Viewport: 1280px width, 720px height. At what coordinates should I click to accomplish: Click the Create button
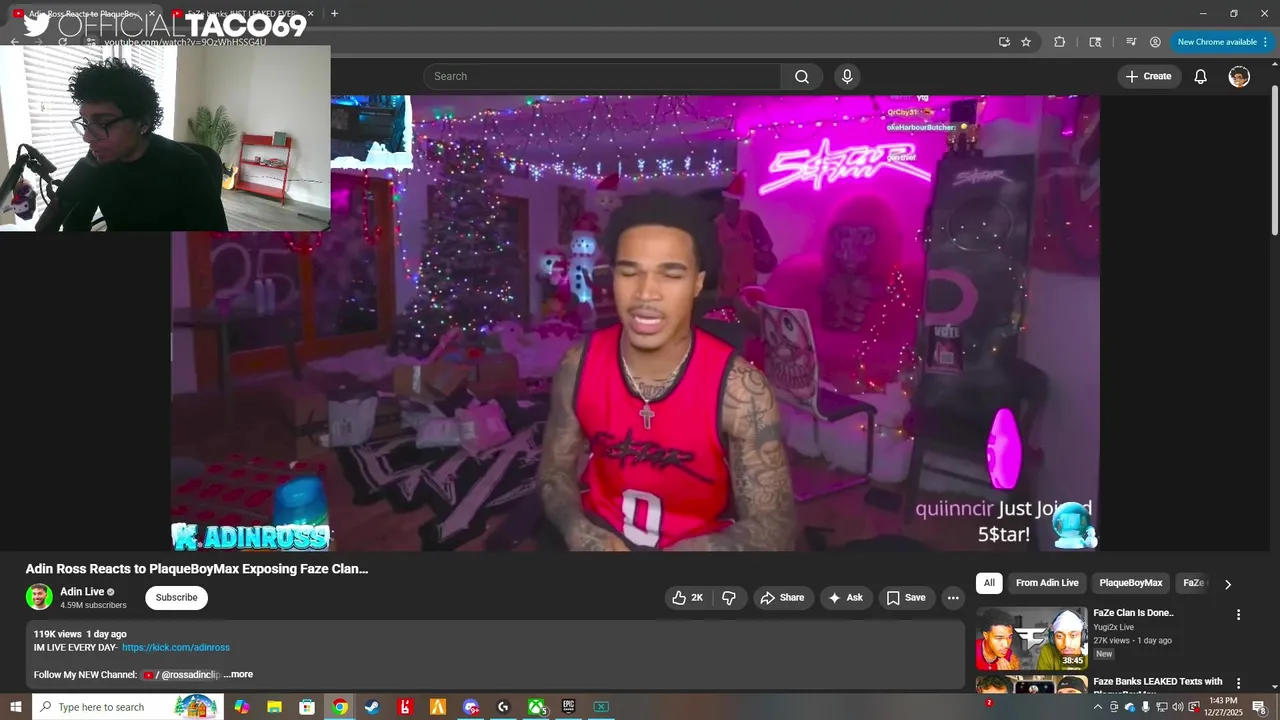[x=1149, y=77]
